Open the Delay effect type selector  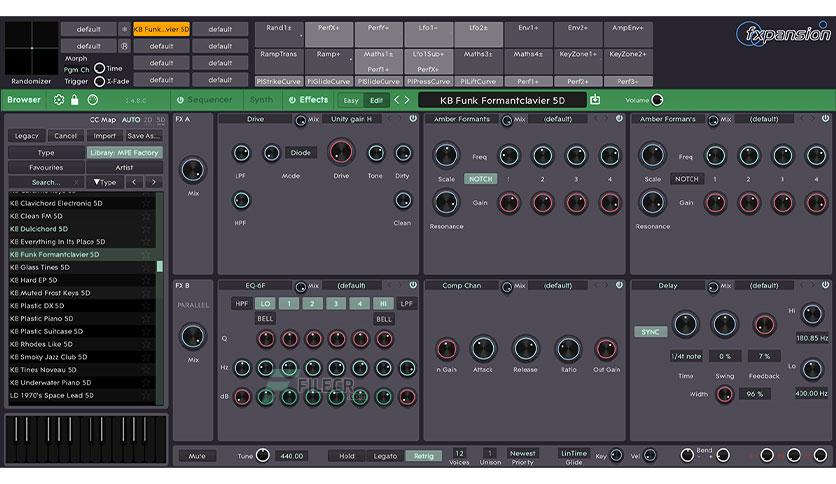[x=668, y=285]
